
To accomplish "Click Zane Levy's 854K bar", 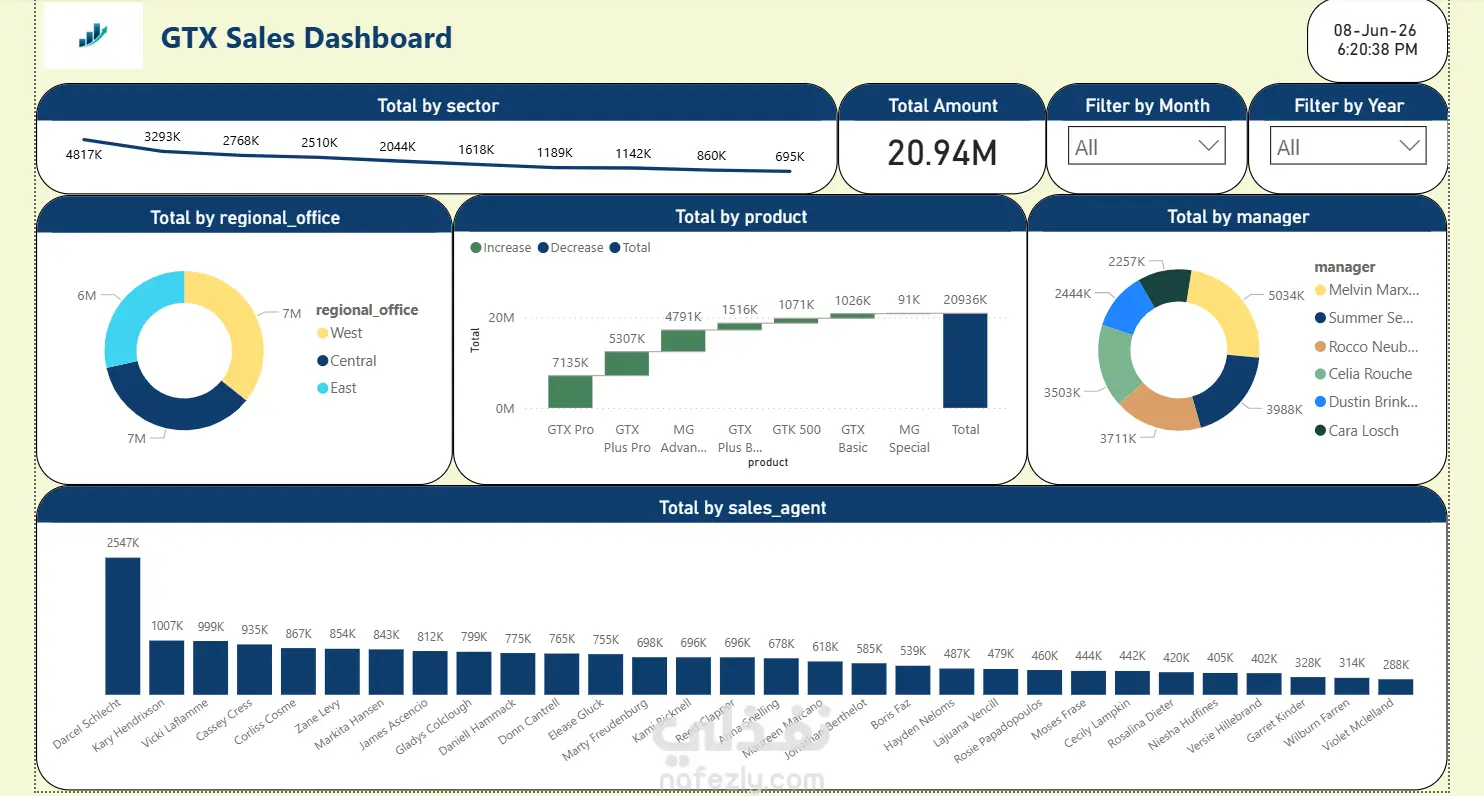I will click(343, 672).
